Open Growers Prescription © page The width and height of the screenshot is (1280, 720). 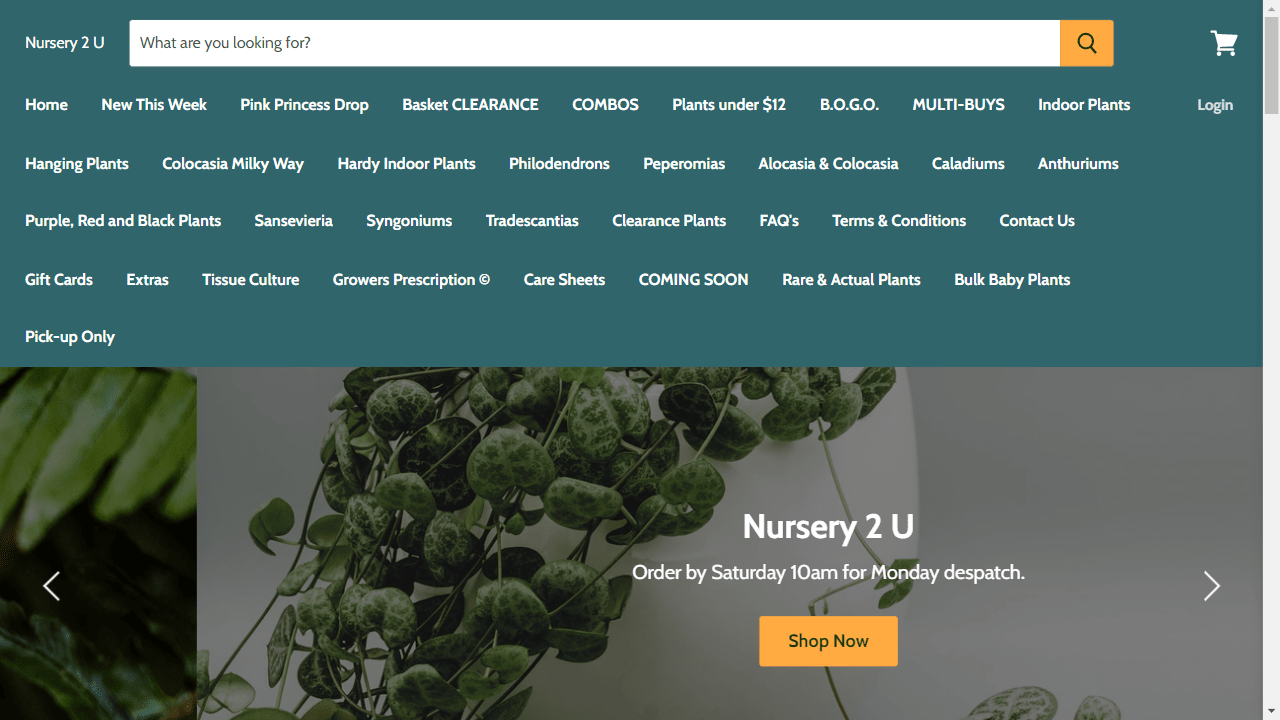pyautogui.click(x=411, y=280)
